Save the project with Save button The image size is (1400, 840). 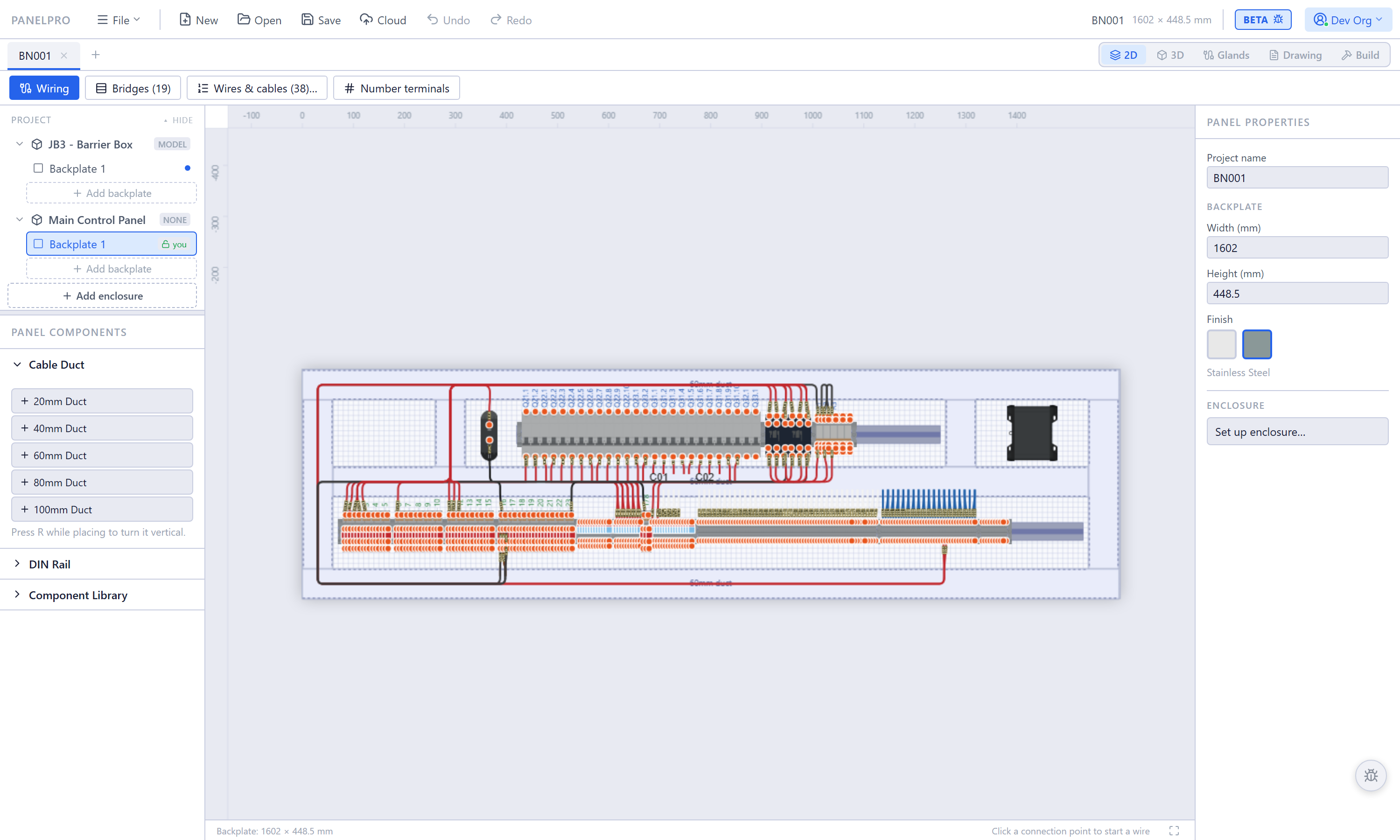click(x=321, y=21)
